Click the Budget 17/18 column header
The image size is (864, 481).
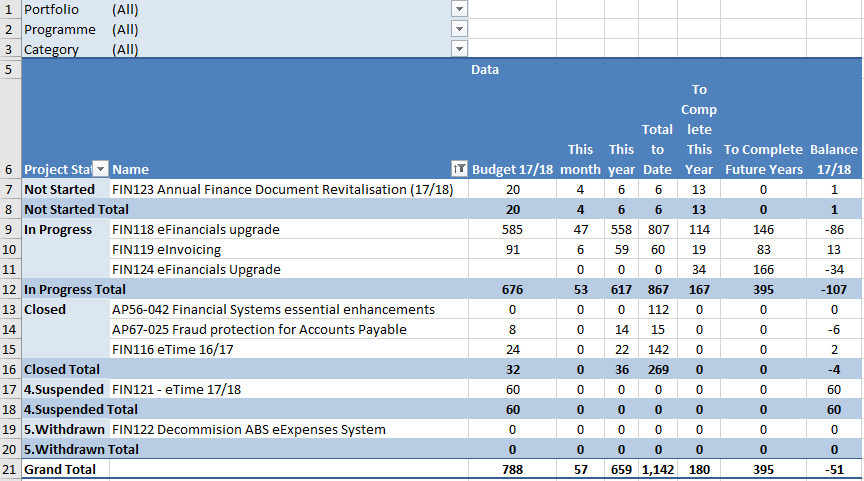(x=512, y=169)
